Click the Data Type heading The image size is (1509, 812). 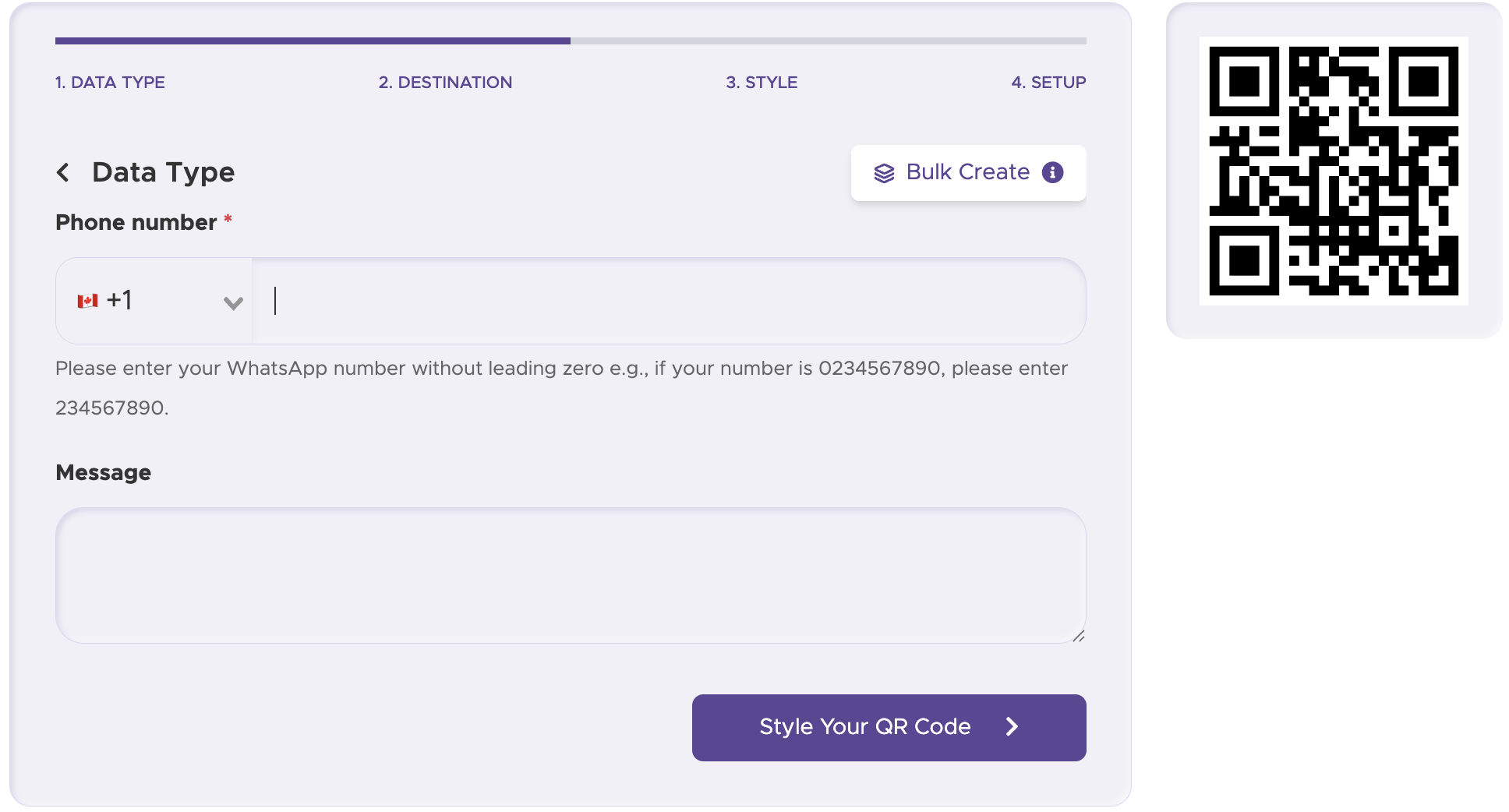click(163, 172)
